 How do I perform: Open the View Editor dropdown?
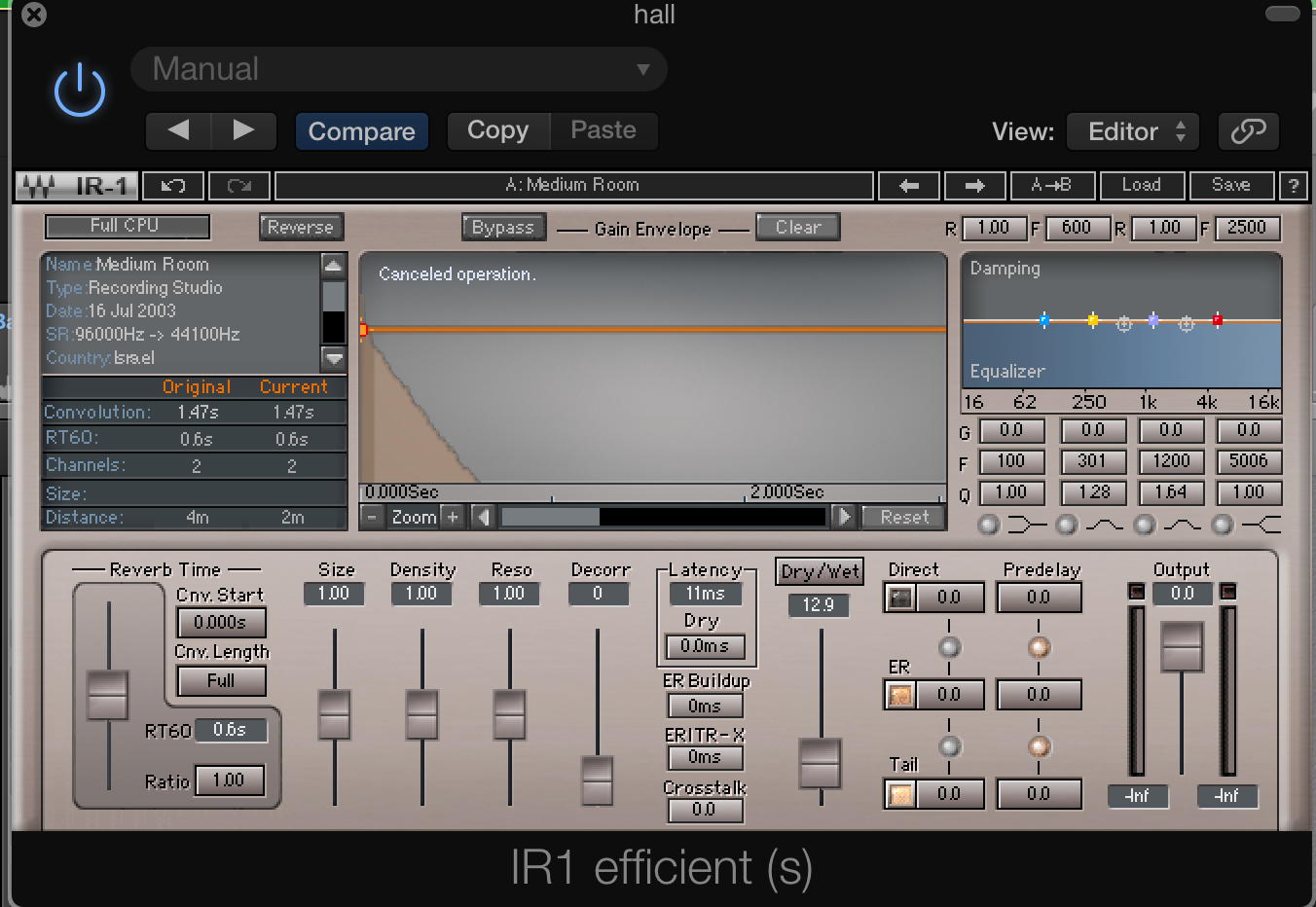(x=1132, y=131)
